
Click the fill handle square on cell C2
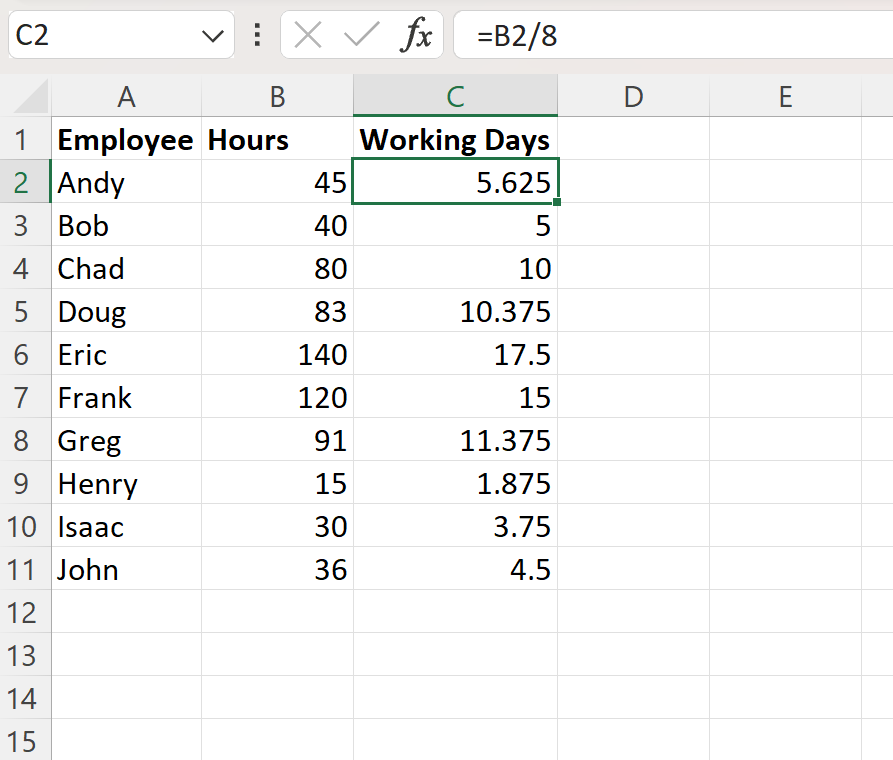557,203
